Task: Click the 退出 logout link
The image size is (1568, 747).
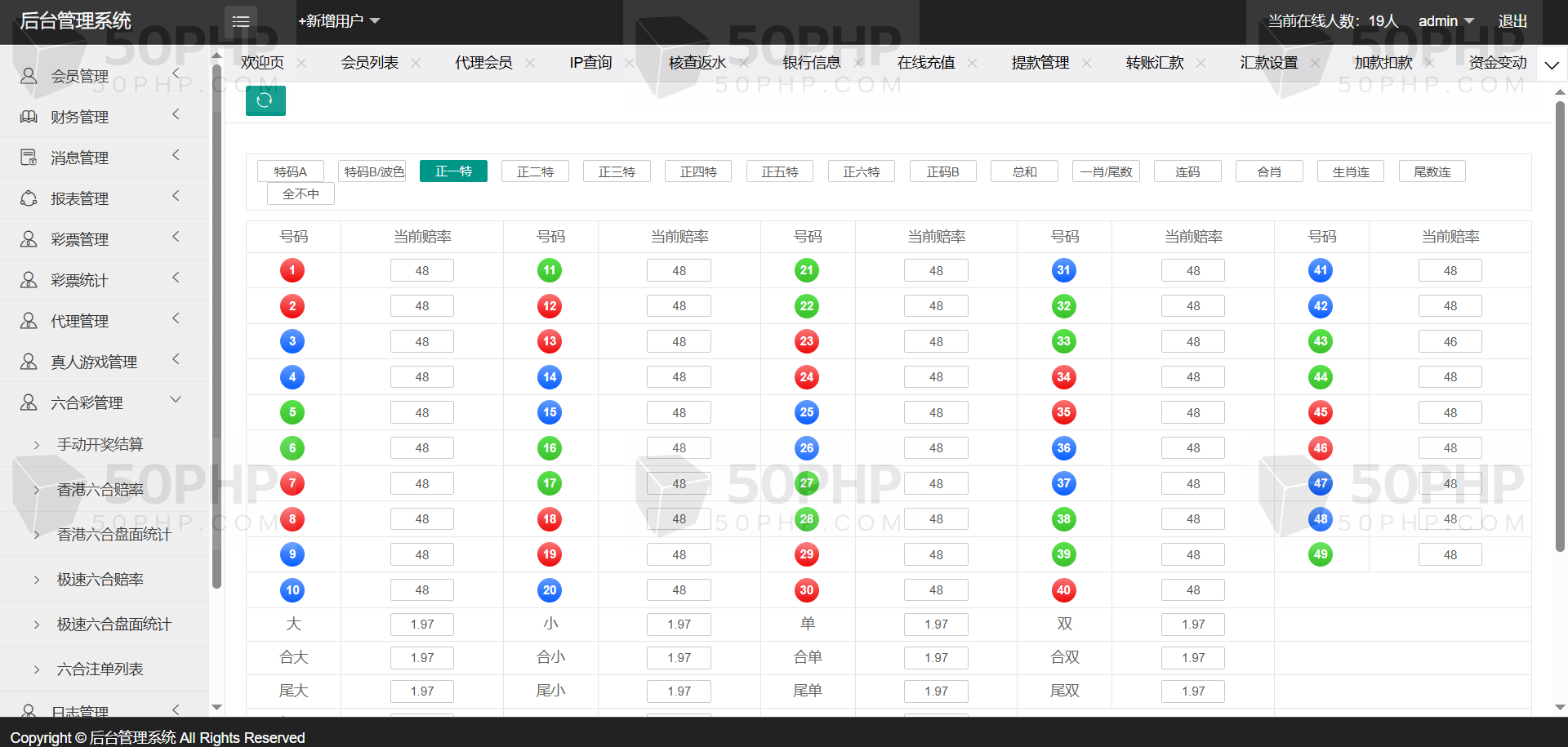Action: 1512,21
